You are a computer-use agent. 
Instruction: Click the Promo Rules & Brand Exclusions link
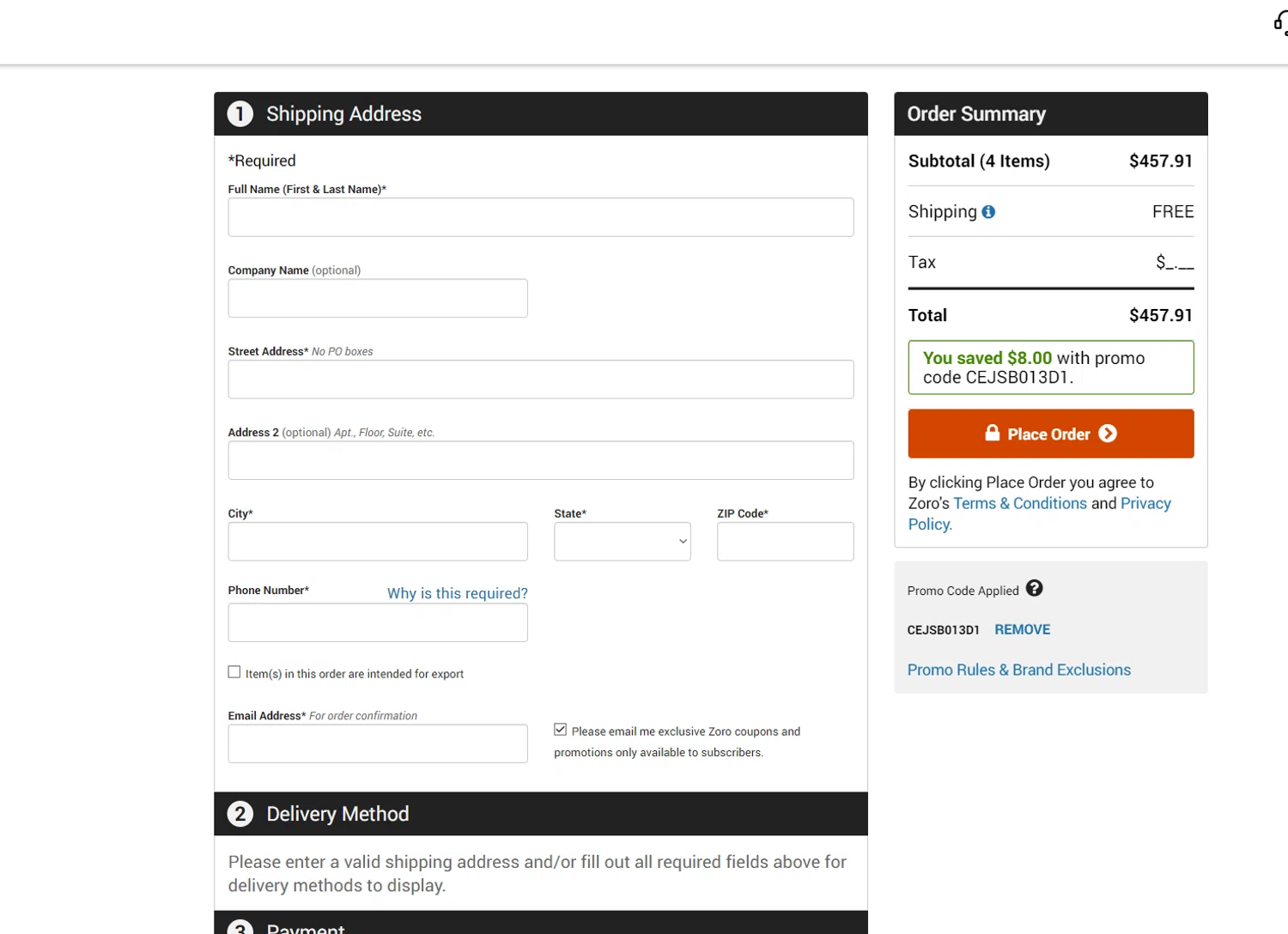1018,670
